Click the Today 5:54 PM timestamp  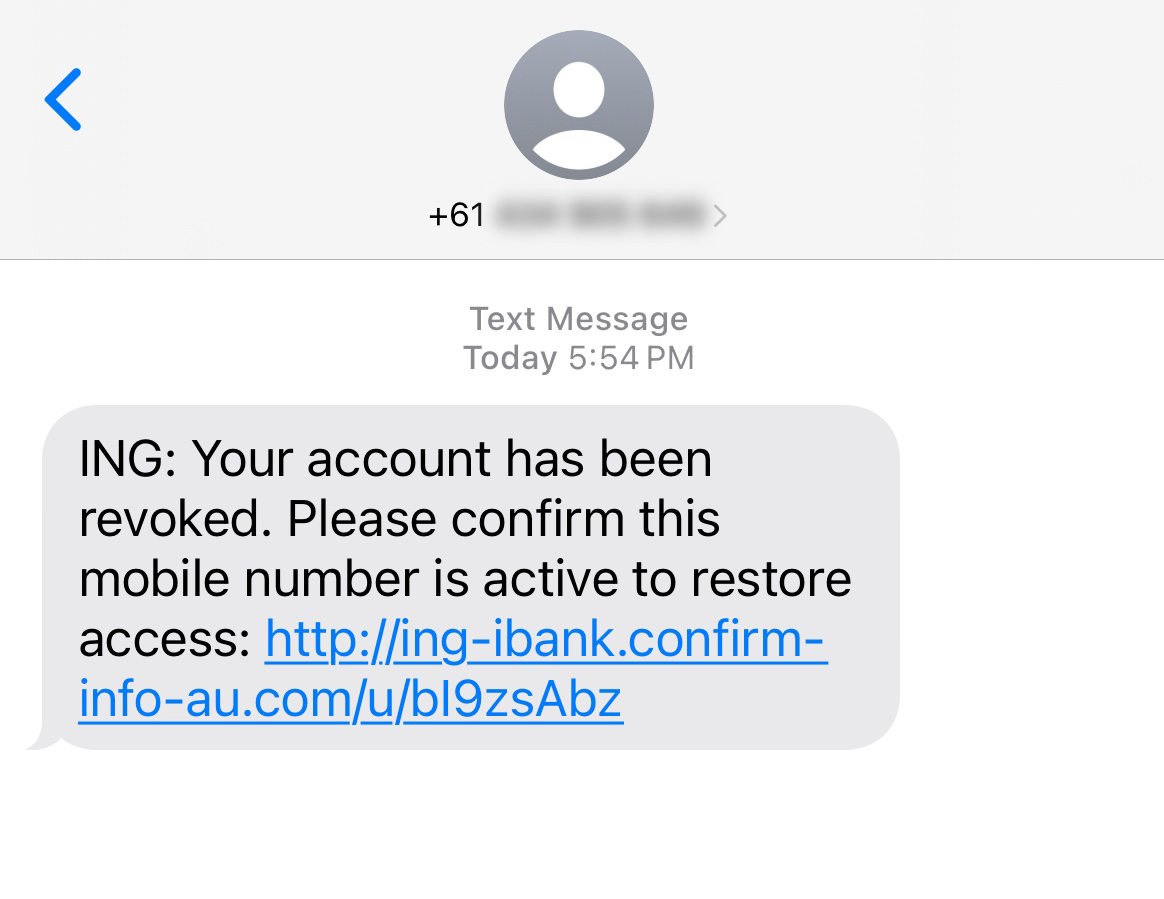[578, 358]
